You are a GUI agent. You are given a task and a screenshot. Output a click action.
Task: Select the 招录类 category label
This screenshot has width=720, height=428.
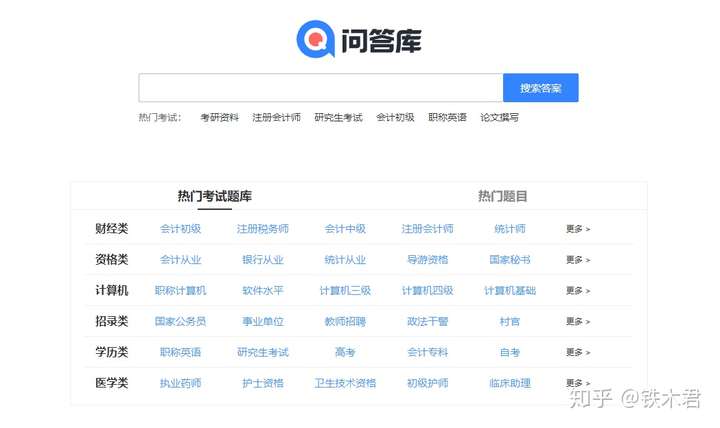point(112,321)
